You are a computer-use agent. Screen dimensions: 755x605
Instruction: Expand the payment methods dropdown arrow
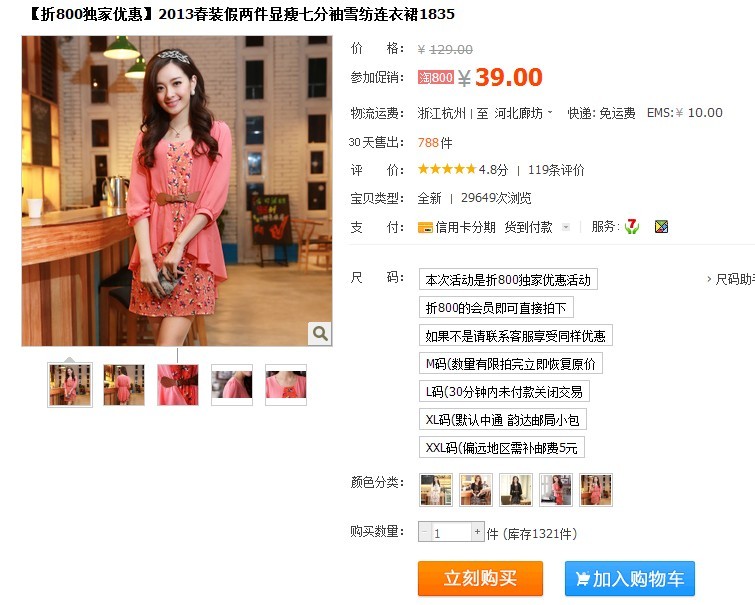[566, 227]
